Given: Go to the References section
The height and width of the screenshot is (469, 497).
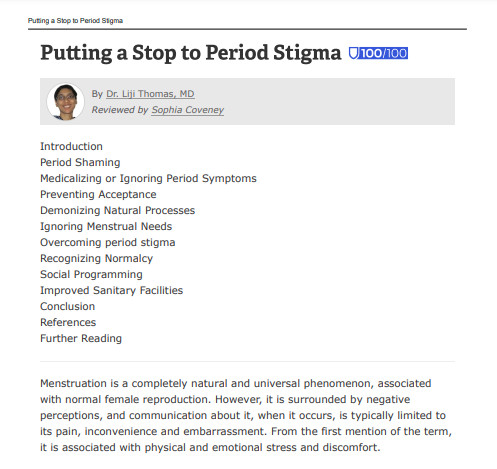Looking at the screenshot, I should 68,322.
